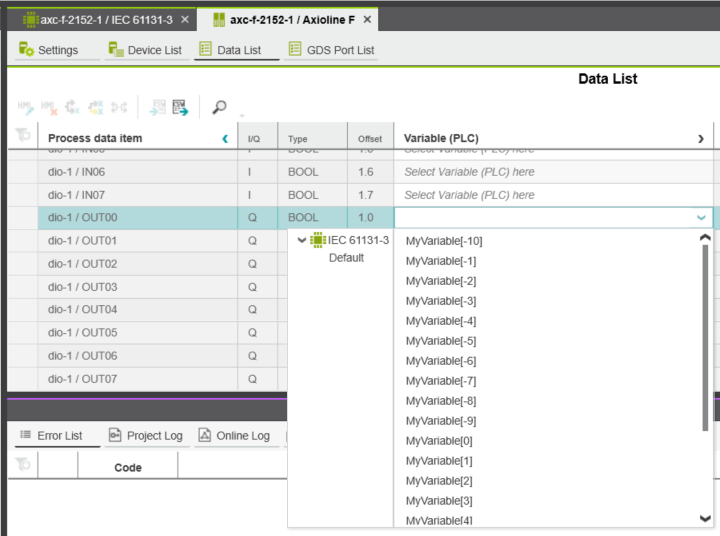Open the Device List tab
This screenshot has height=536, width=720.
coord(146,50)
